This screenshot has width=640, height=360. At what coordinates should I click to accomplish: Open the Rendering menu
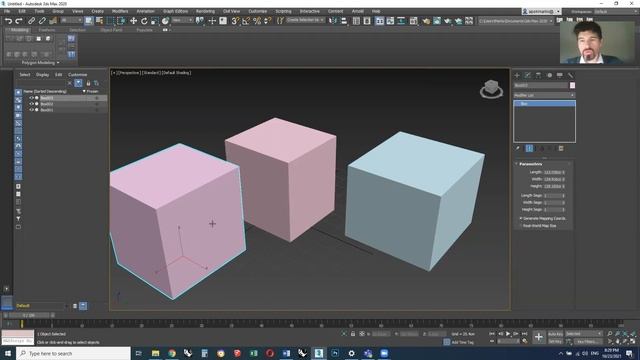205,11
